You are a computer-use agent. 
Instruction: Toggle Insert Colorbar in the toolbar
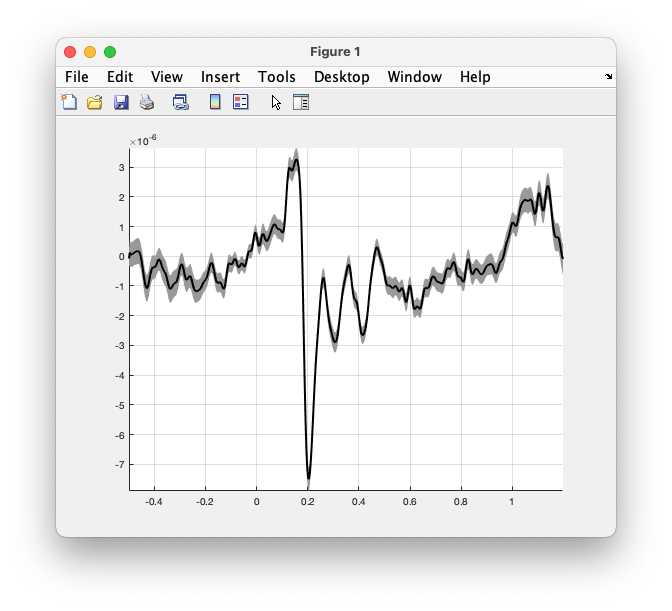(215, 102)
